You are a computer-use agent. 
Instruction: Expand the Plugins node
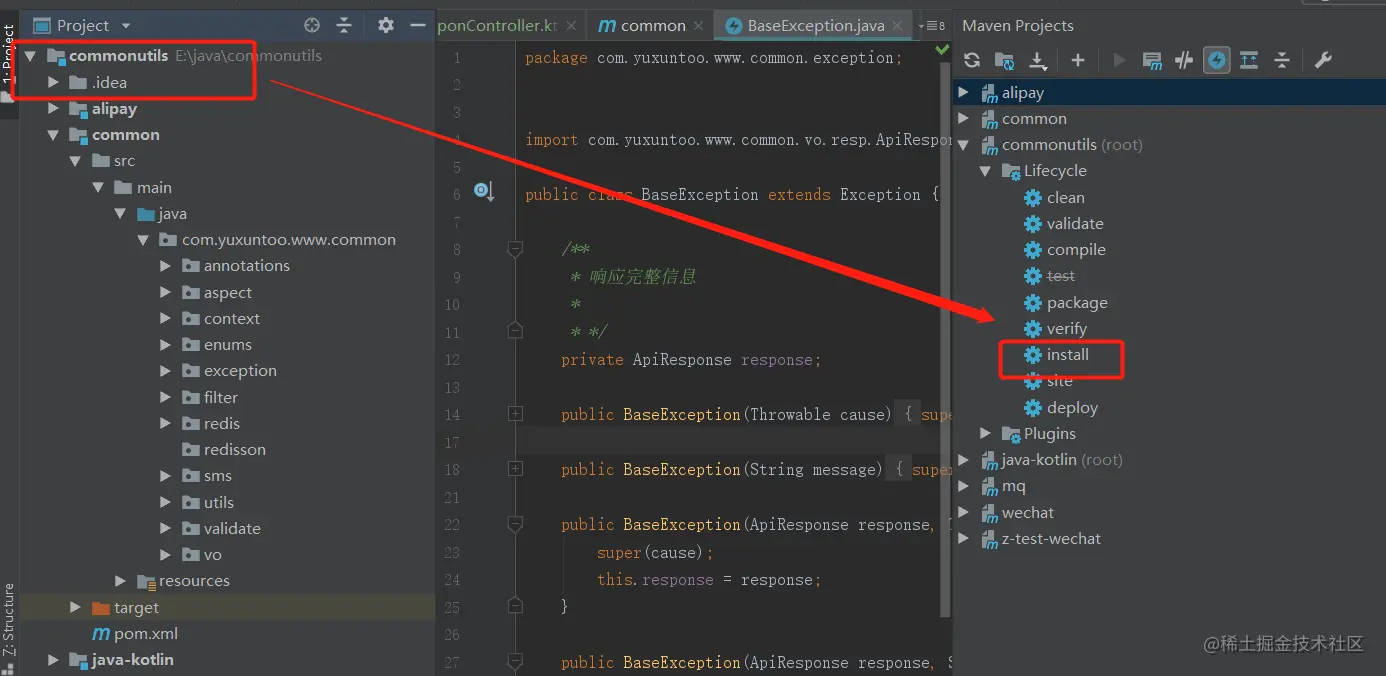pyautogui.click(x=985, y=434)
